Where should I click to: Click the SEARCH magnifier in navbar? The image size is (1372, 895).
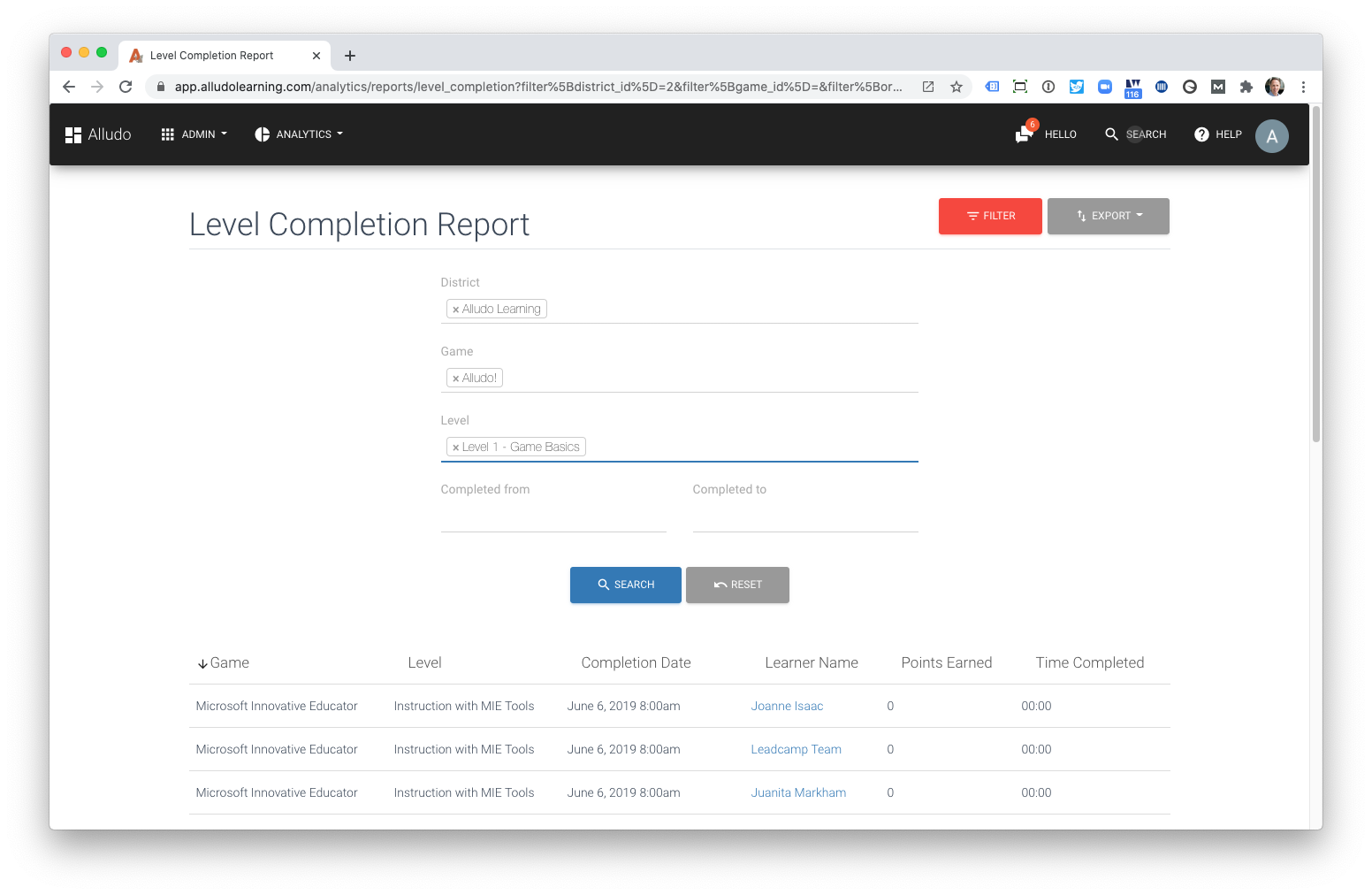click(x=1136, y=134)
